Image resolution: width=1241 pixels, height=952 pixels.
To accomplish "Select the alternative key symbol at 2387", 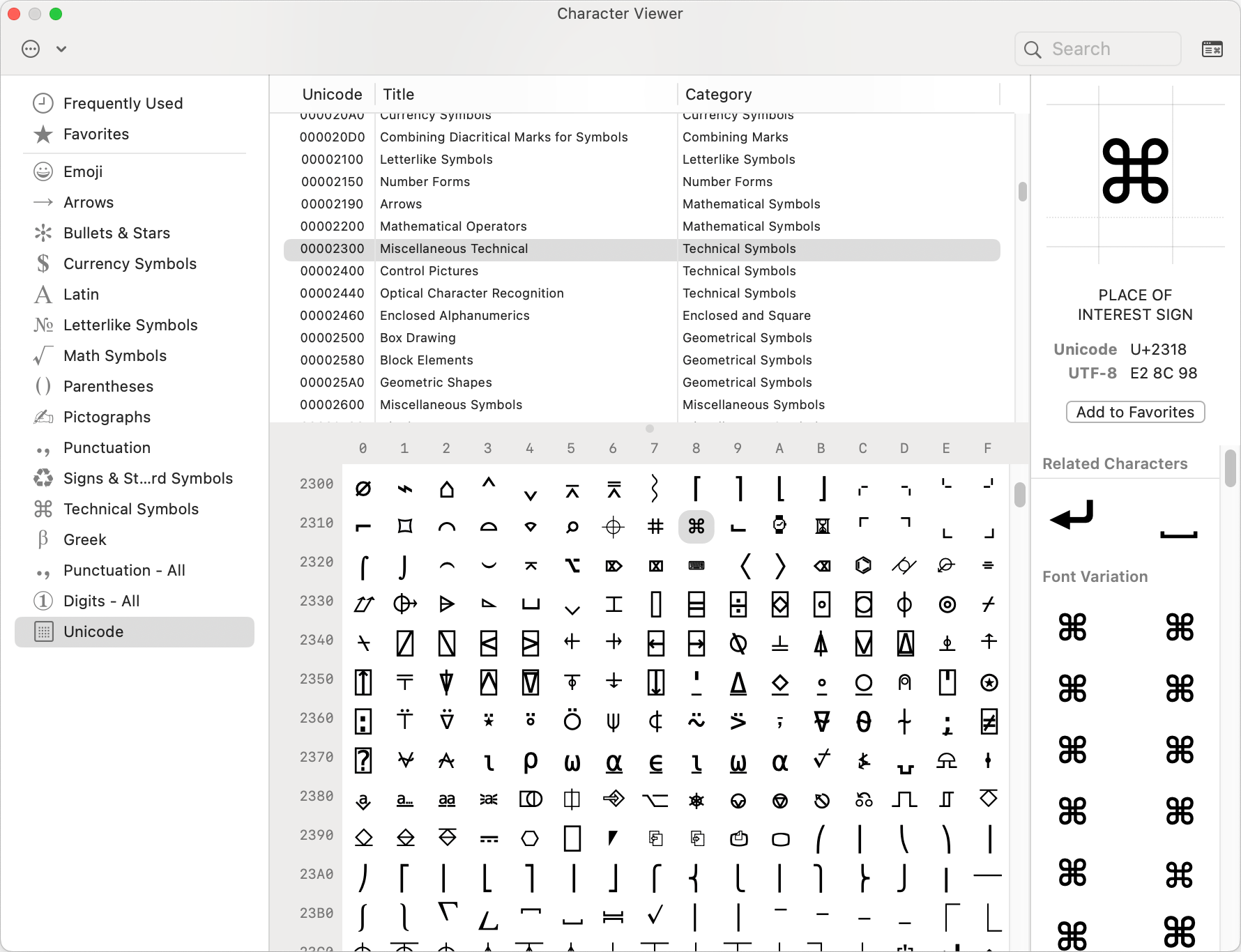I will point(655,800).
